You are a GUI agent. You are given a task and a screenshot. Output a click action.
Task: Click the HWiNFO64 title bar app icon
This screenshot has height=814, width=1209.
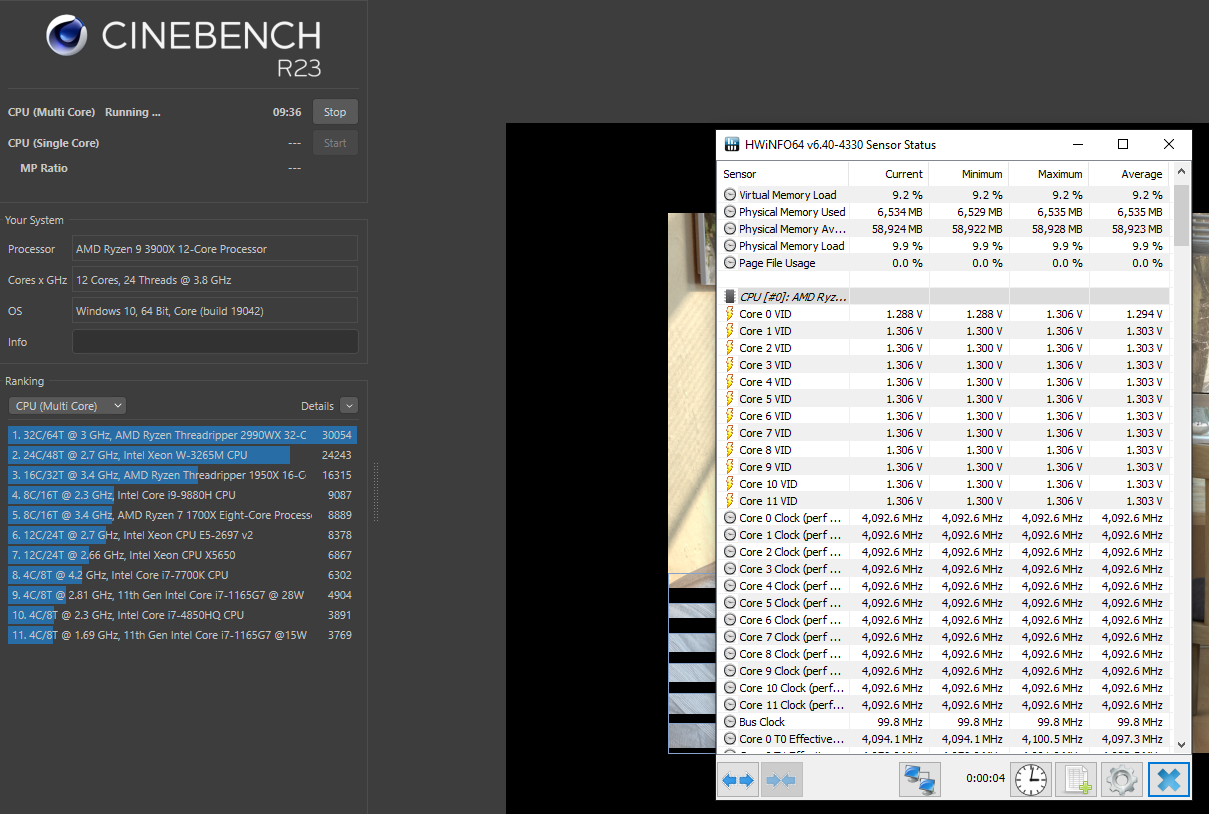[x=731, y=145]
